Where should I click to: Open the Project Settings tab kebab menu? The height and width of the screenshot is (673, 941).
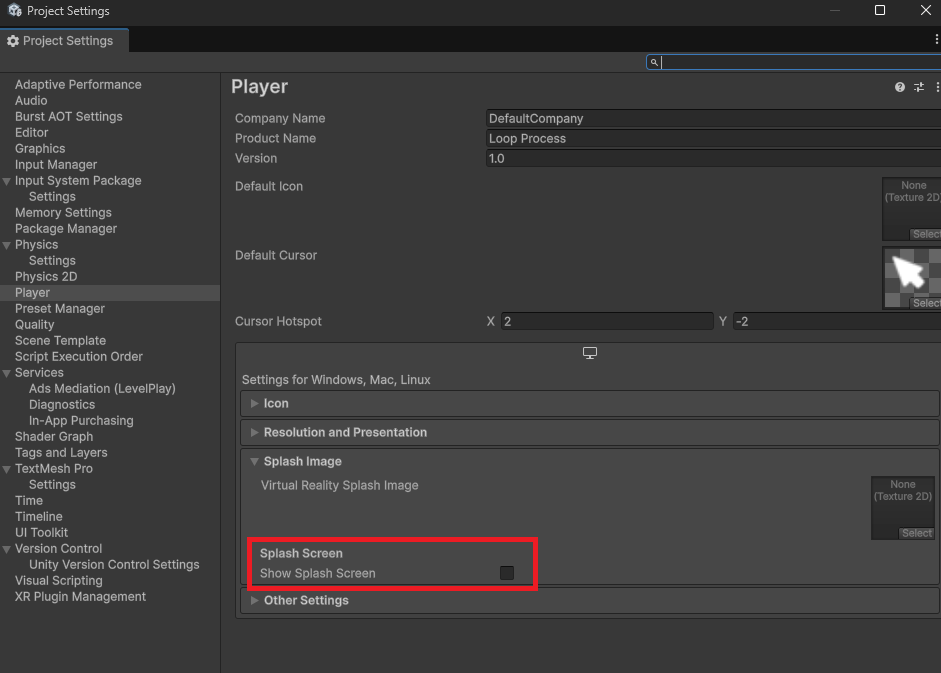[x=936, y=39]
